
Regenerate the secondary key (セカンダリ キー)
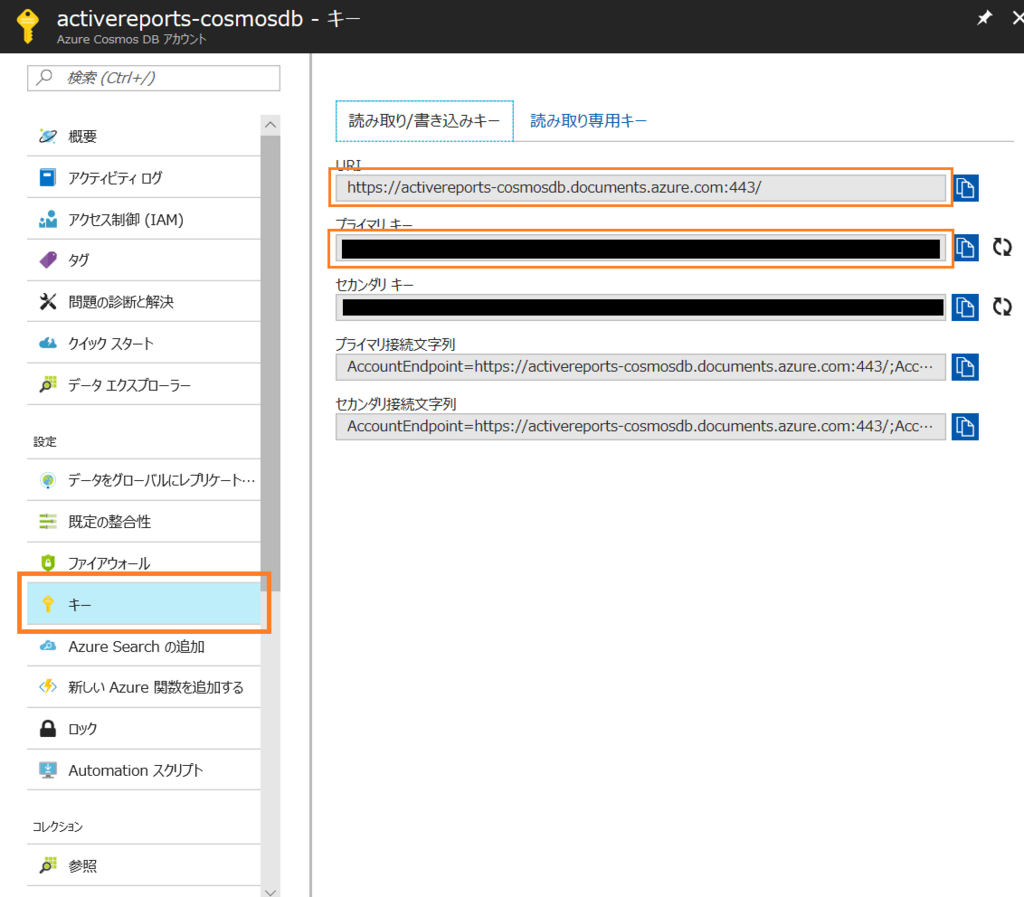(x=1002, y=307)
